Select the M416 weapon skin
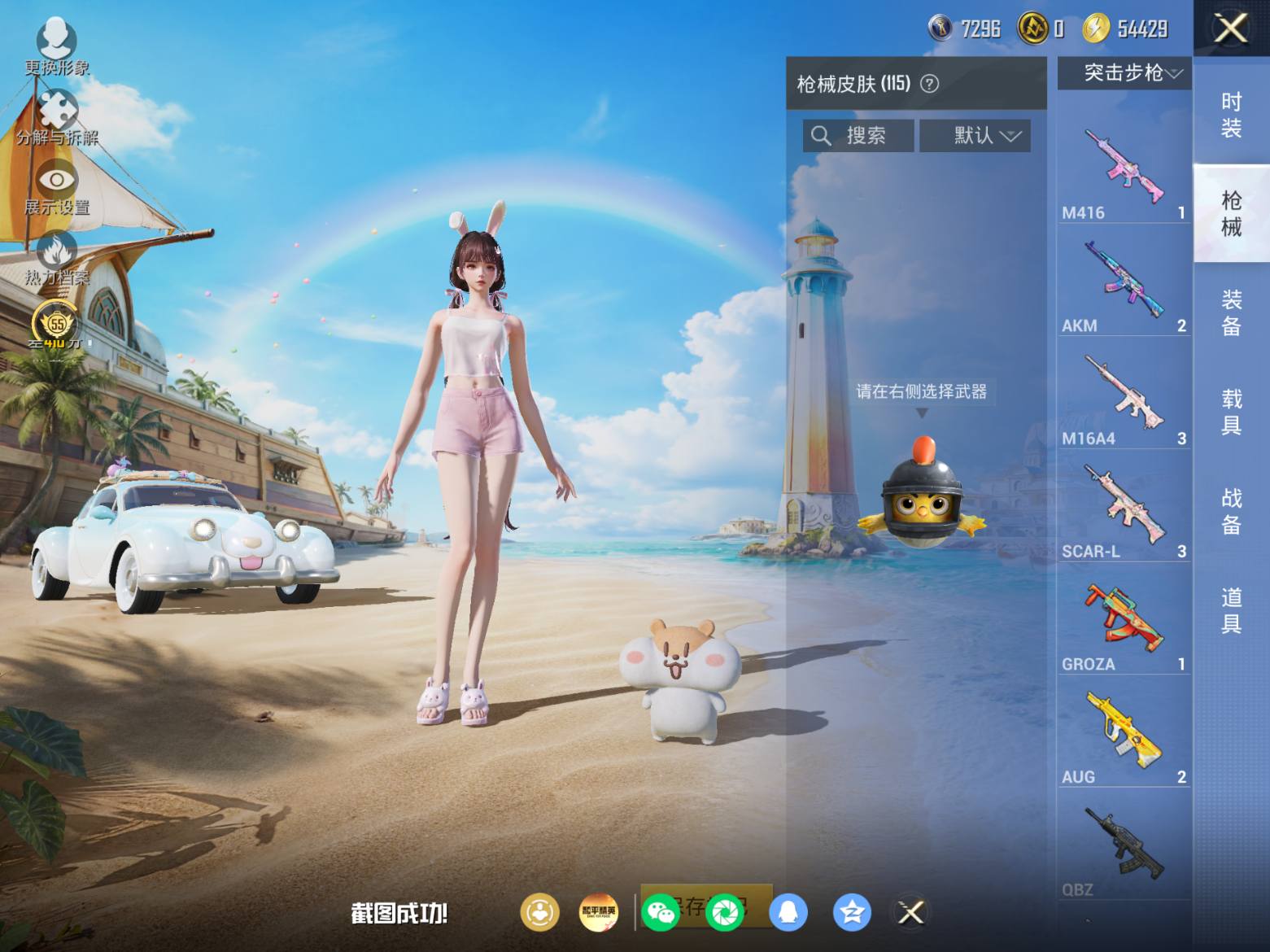 [1124, 167]
